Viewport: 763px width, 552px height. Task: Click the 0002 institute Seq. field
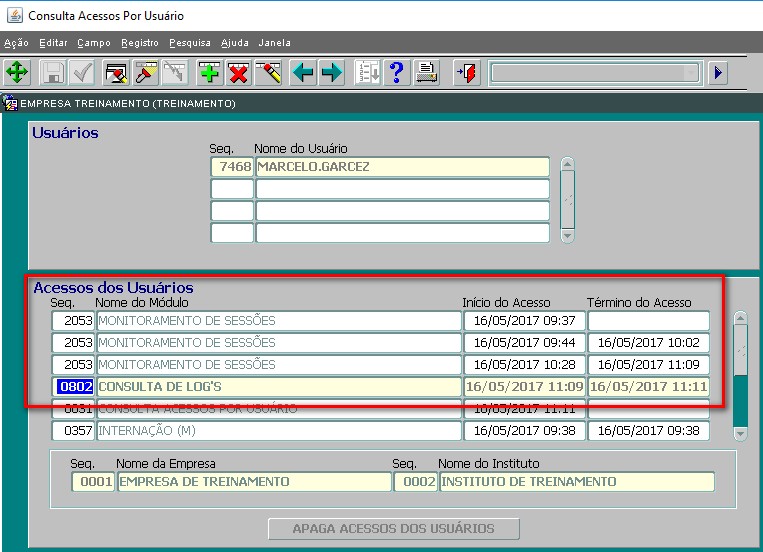[x=415, y=482]
